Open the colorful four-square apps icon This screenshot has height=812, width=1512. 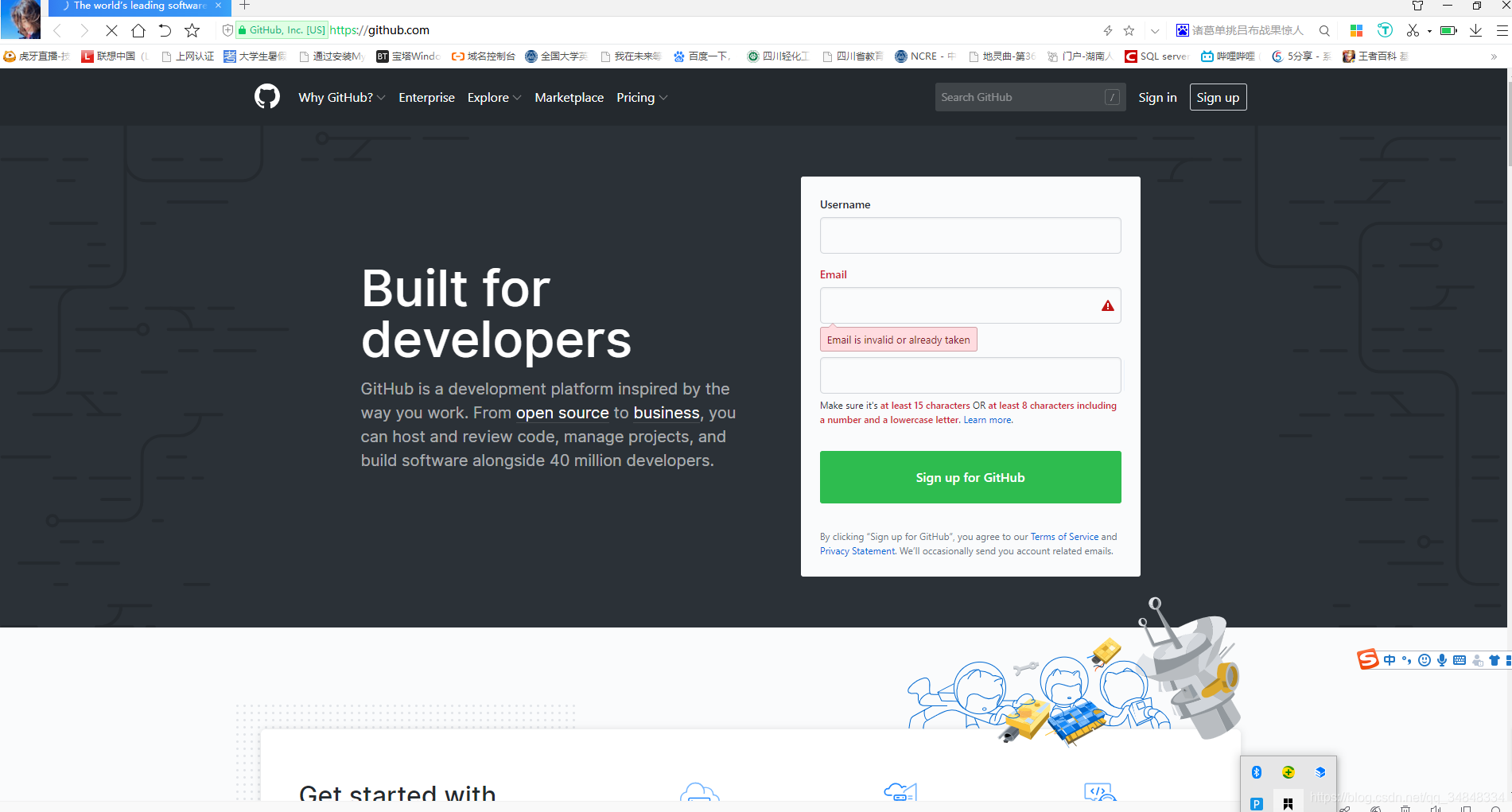coord(1357,30)
